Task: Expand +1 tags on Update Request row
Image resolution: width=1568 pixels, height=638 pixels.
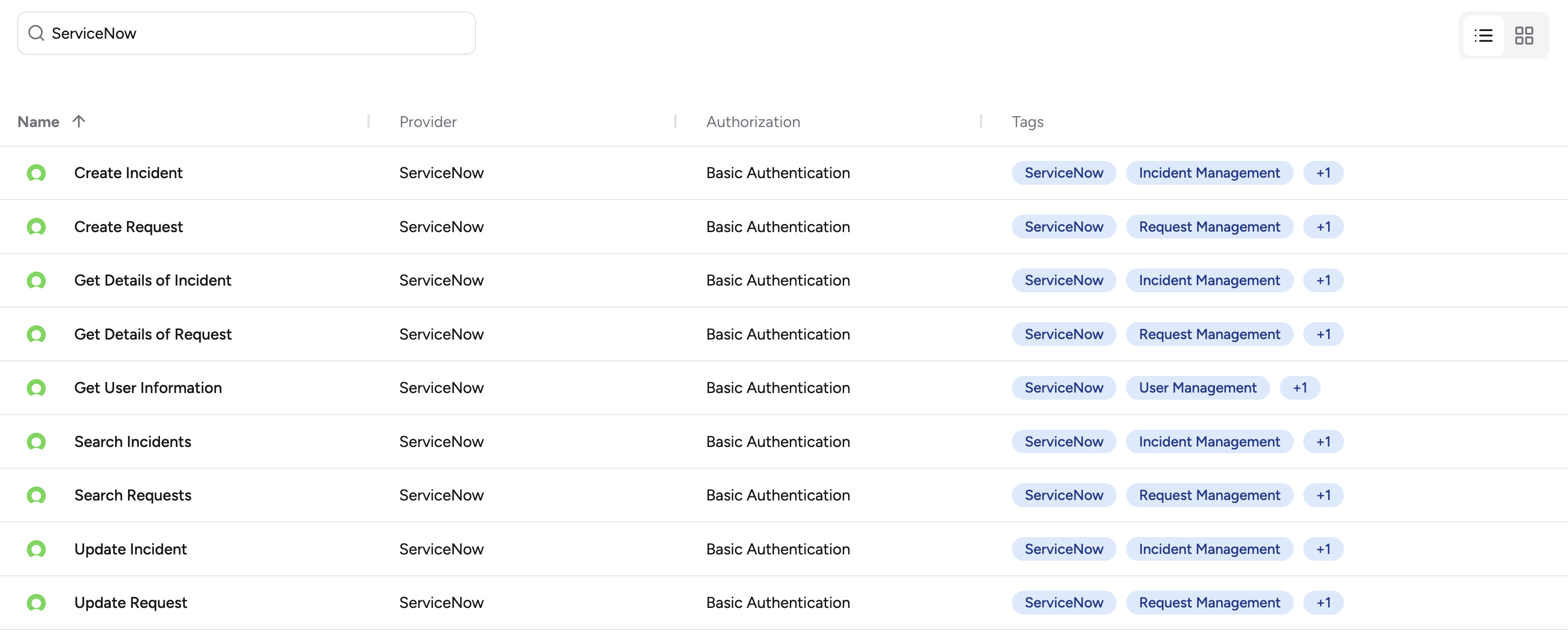Action: coord(1323,603)
